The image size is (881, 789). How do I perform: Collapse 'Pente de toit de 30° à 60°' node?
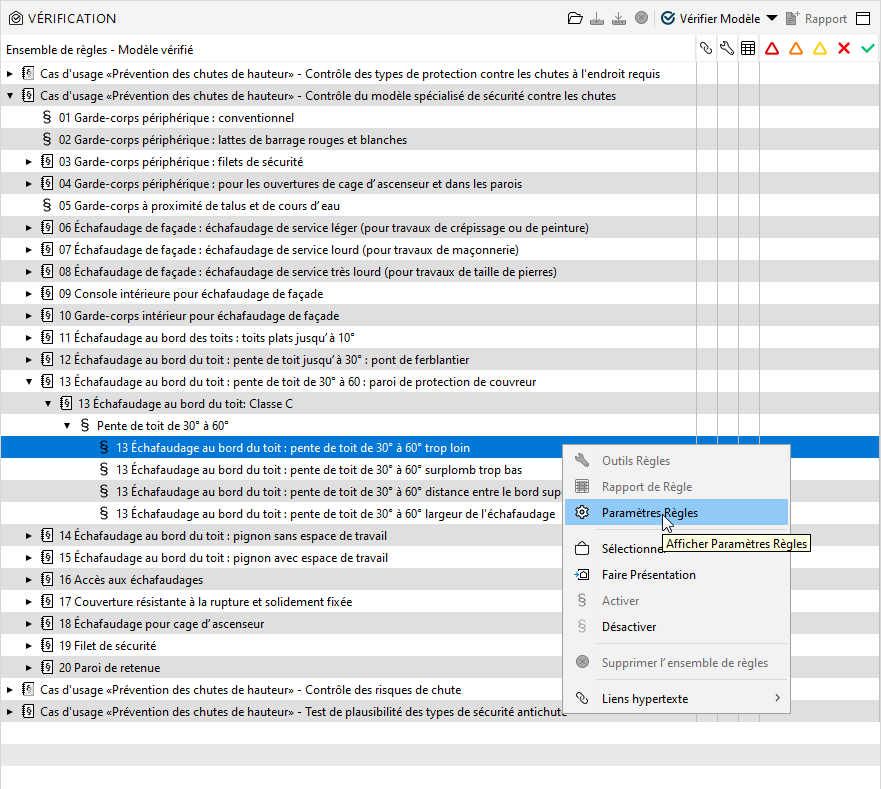pos(67,425)
